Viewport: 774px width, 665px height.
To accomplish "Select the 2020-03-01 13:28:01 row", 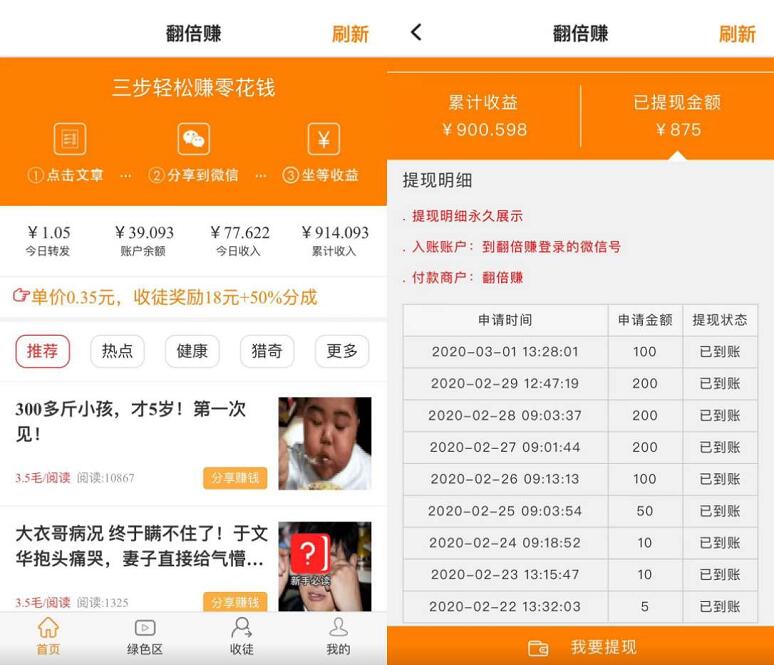I will tap(580, 352).
